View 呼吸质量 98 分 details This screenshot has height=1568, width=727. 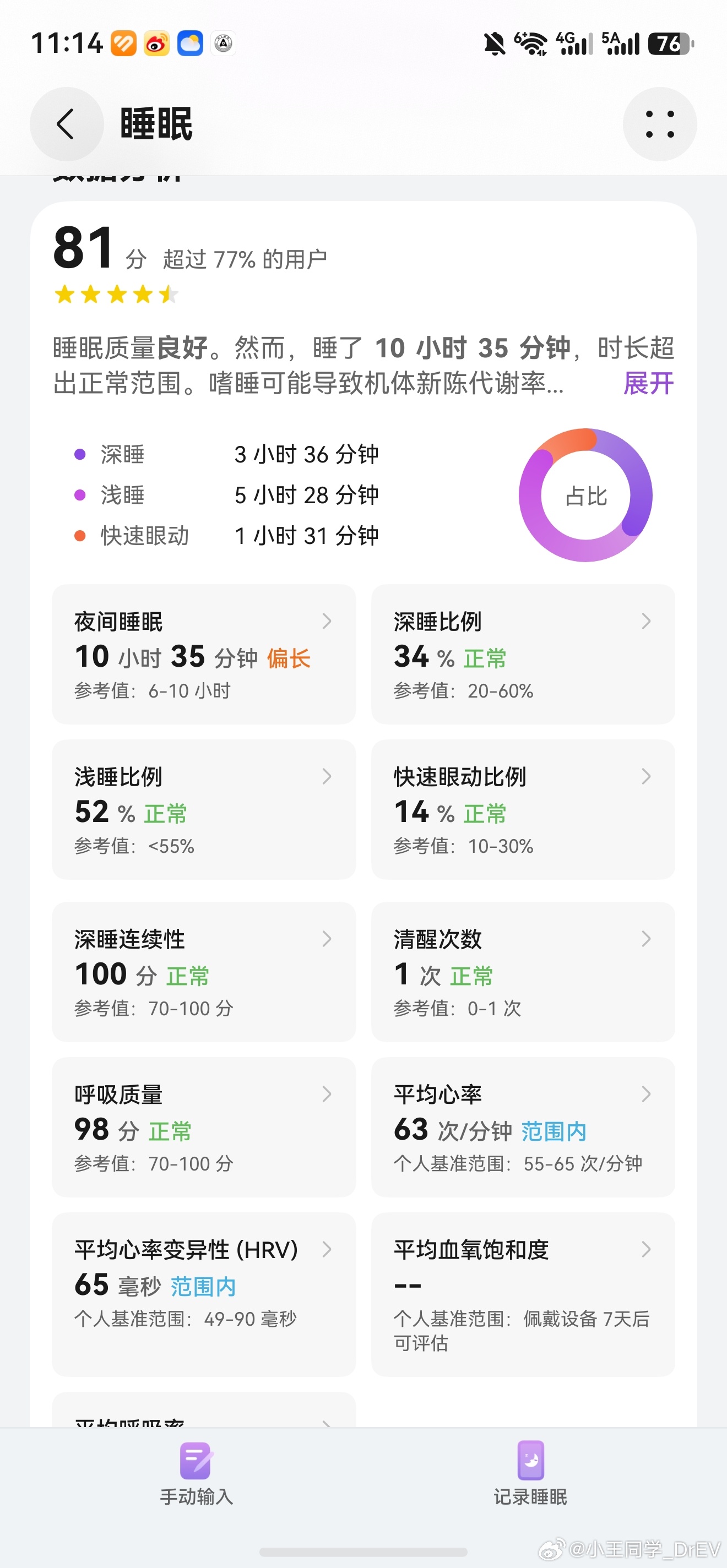click(204, 1128)
